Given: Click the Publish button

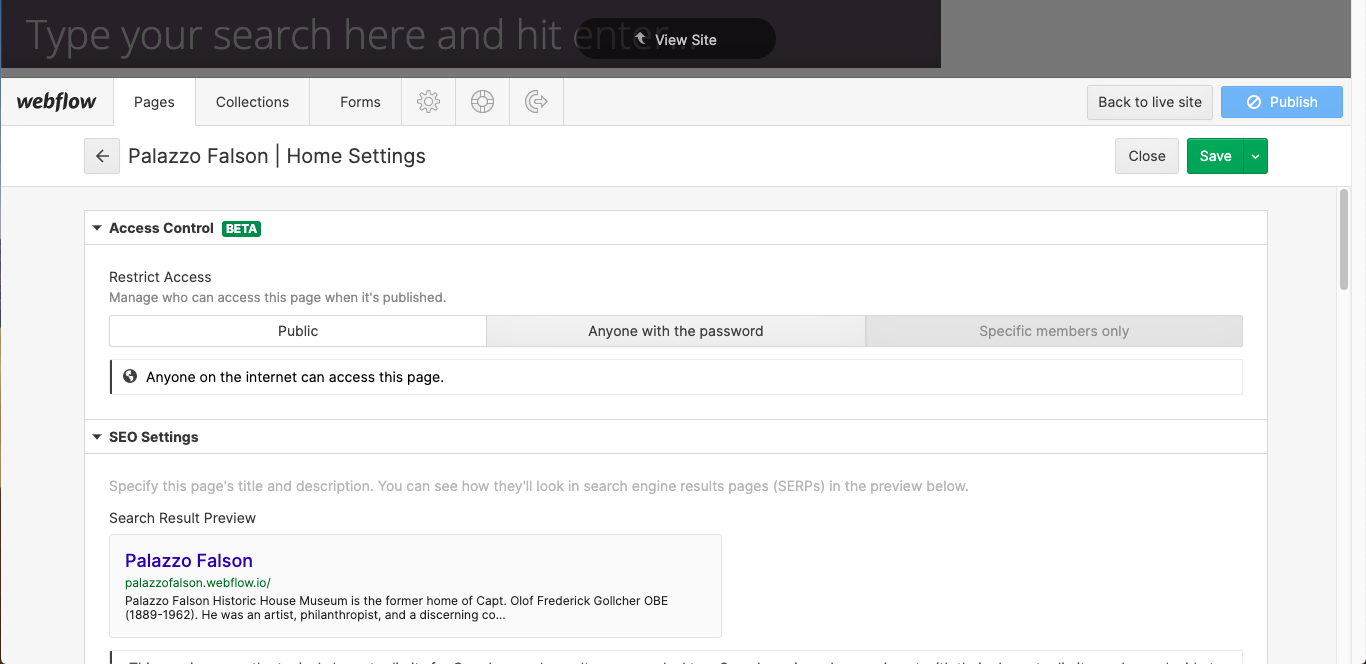Looking at the screenshot, I should (x=1282, y=102).
